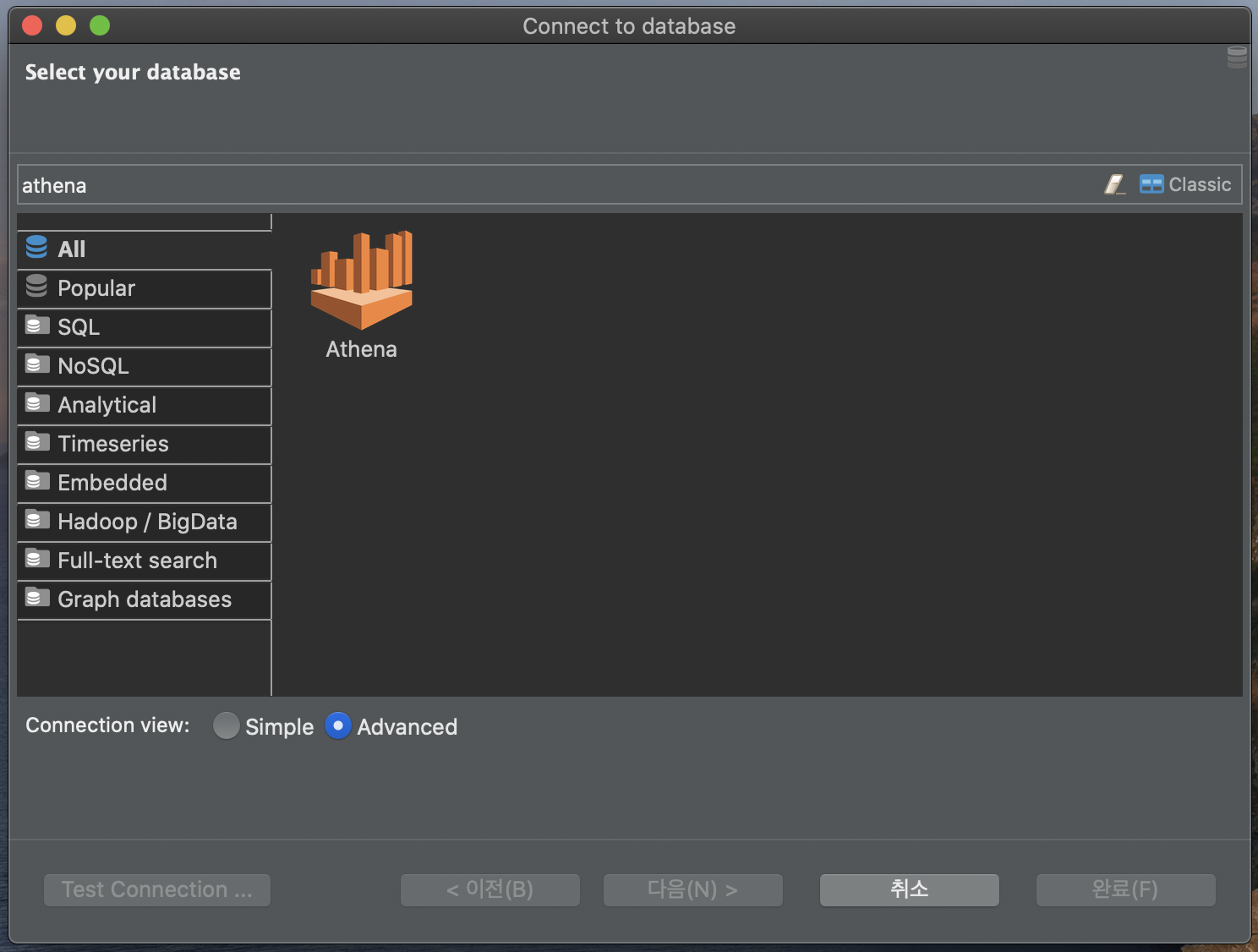Click the 완료(F) finish button
Image resolution: width=1258 pixels, height=952 pixels.
pos(1126,889)
